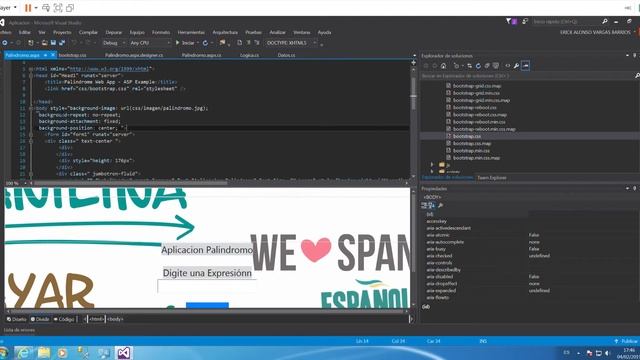Click the View Code icon in Solution Explorer
Viewport: 640px width, 360px height.
tap(507, 66)
